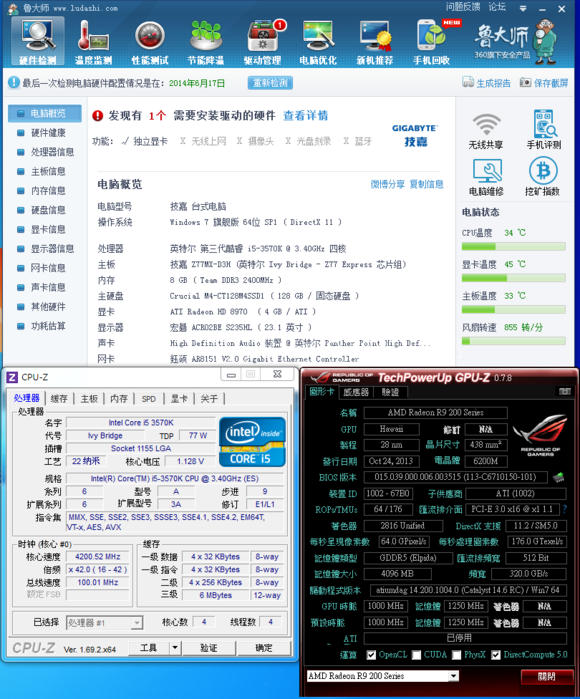The width and height of the screenshot is (580, 699).
Task: Click 风扇转速 fan speed bar
Action: coord(514,341)
